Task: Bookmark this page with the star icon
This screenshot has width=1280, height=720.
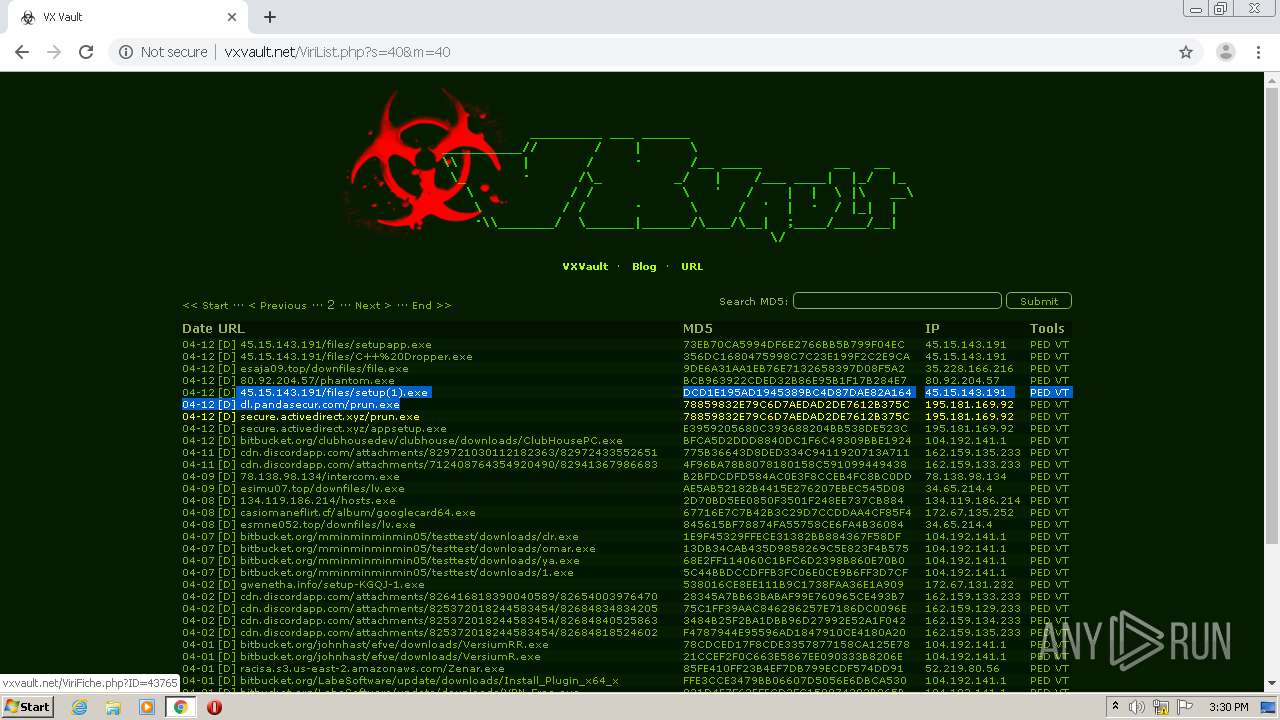Action: [x=1186, y=52]
